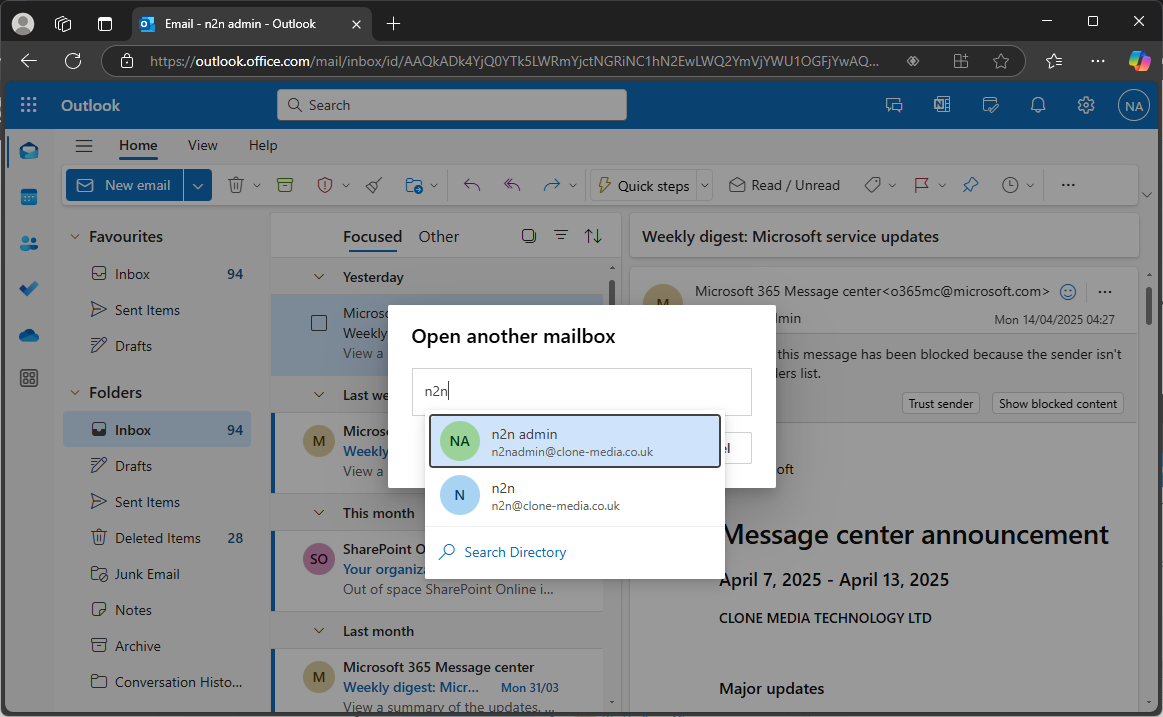
Task: Switch to the Home ribbon tab
Action: pyautogui.click(x=138, y=146)
